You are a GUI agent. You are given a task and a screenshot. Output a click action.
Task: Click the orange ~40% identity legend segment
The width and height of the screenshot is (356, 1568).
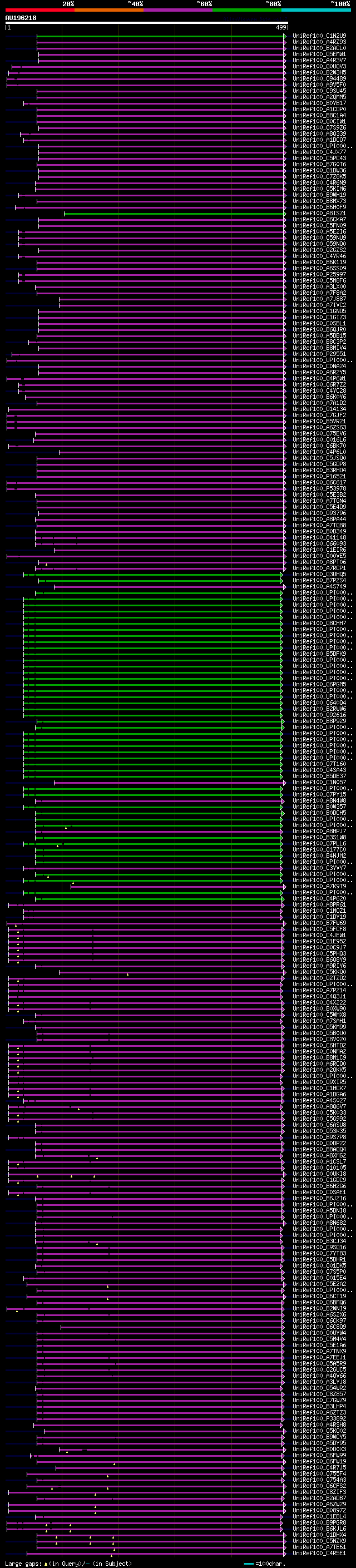click(x=109, y=11)
